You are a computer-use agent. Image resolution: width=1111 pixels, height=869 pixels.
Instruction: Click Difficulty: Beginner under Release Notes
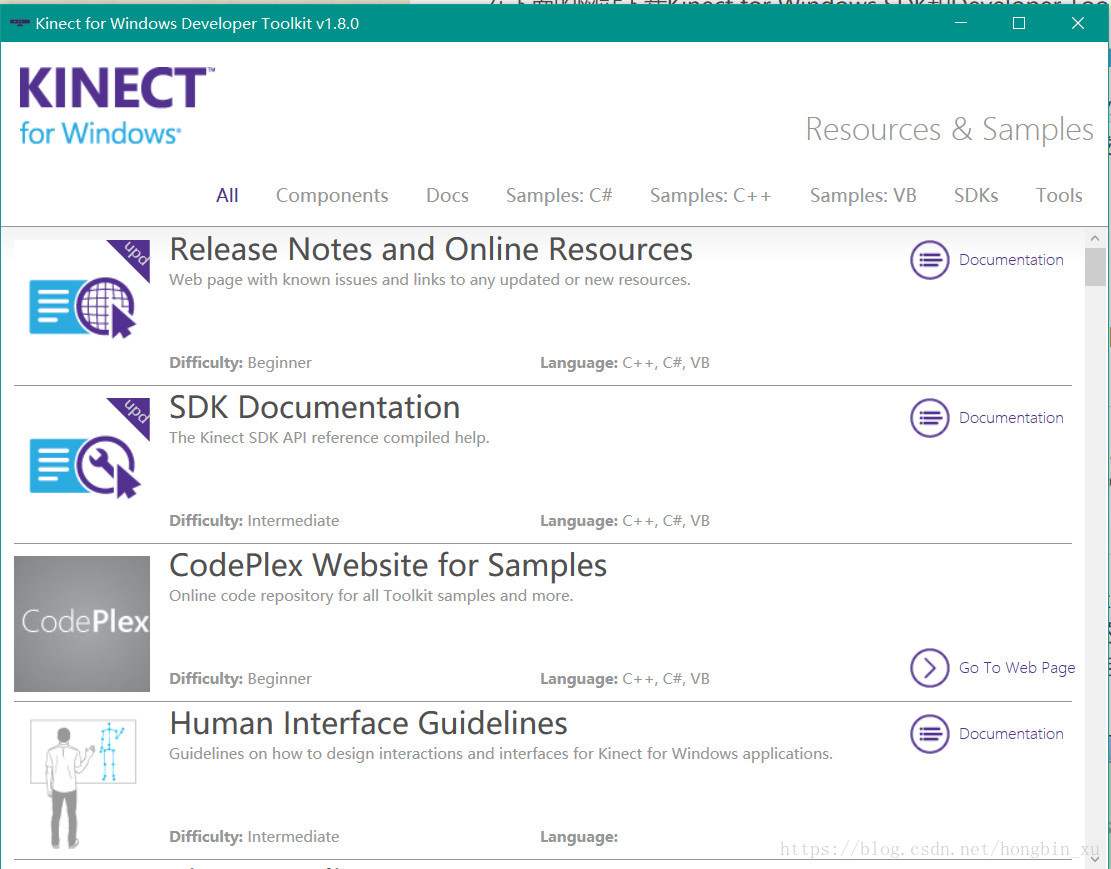pyautogui.click(x=240, y=363)
